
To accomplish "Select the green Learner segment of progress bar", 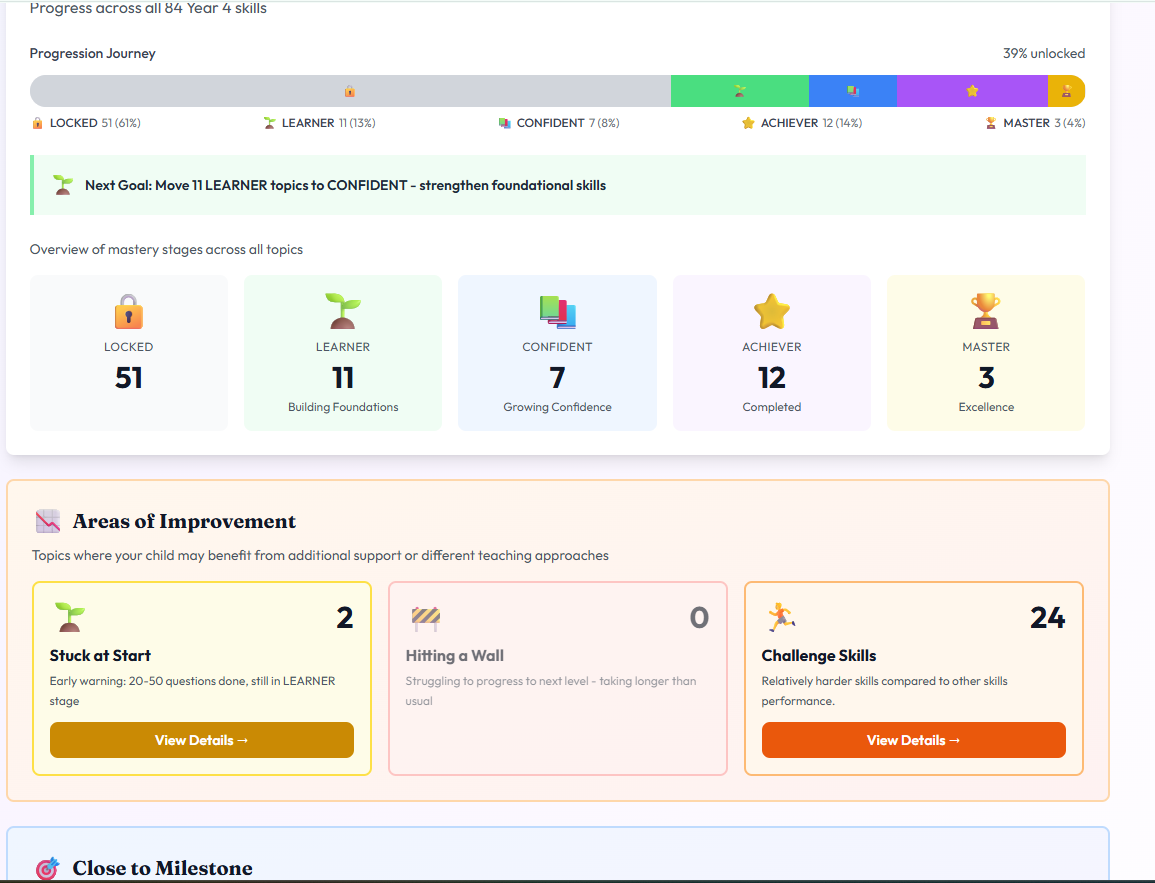I will click(739, 91).
